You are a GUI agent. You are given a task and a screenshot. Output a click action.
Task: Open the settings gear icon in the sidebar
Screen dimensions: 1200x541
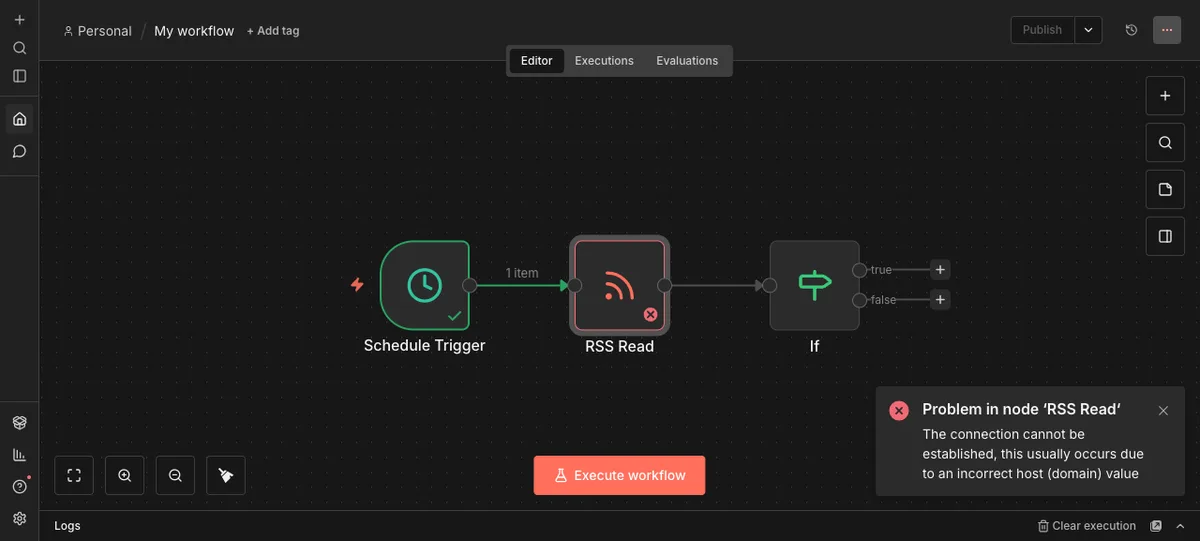[x=19, y=518]
